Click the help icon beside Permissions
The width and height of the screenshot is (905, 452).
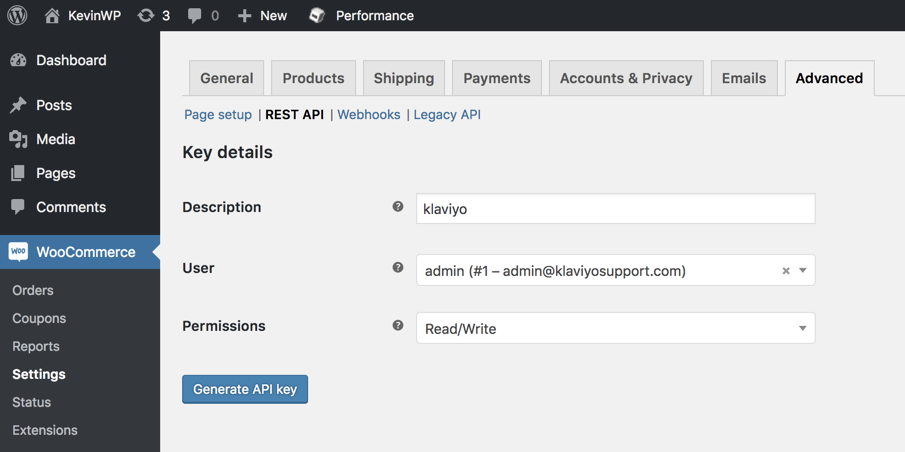[x=398, y=326]
